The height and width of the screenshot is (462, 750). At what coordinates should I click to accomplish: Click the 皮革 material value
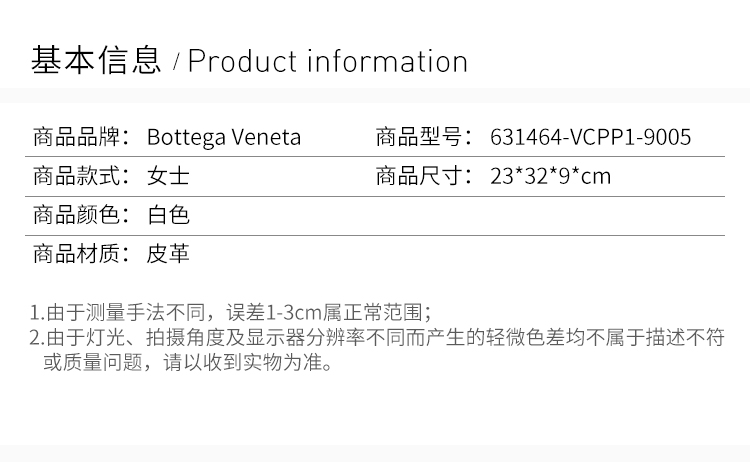coord(168,253)
